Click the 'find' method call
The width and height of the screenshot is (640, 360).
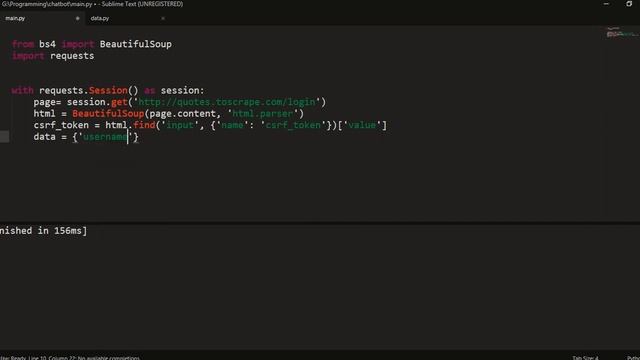tap(144, 125)
